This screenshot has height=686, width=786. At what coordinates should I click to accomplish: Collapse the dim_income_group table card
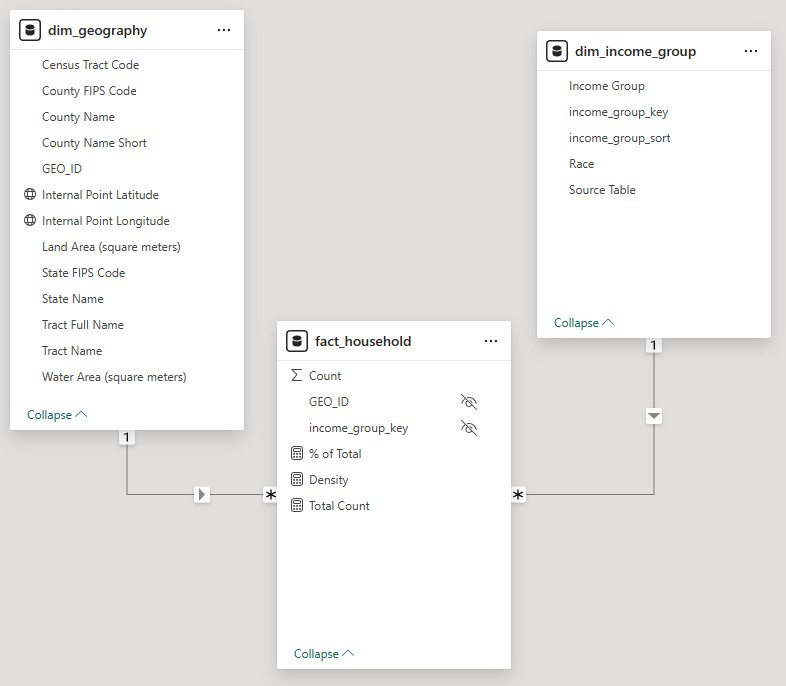click(x=584, y=323)
